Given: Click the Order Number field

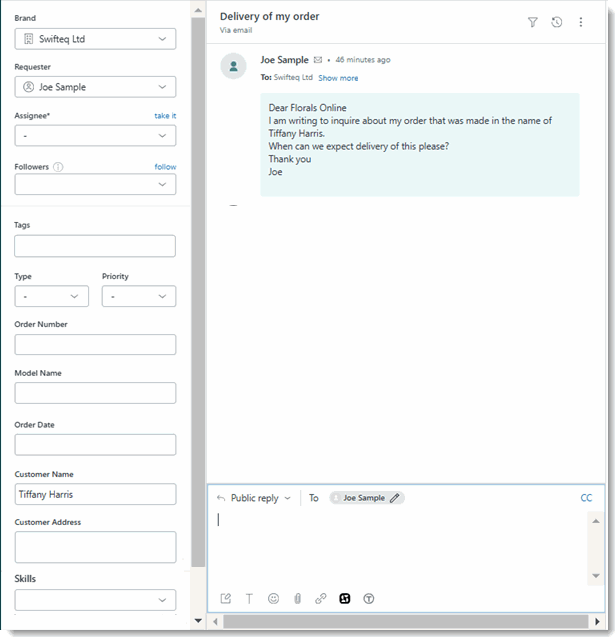Looking at the screenshot, I should [95, 344].
